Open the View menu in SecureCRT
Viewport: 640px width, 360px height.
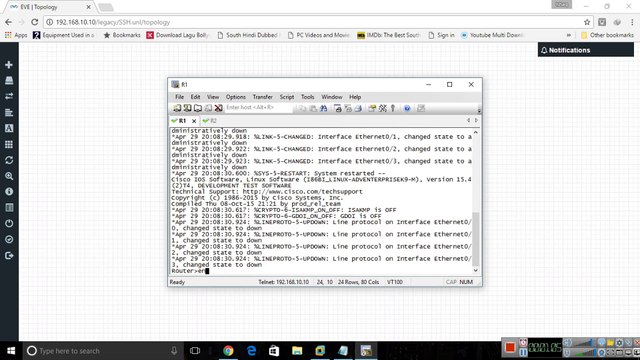[213, 97]
